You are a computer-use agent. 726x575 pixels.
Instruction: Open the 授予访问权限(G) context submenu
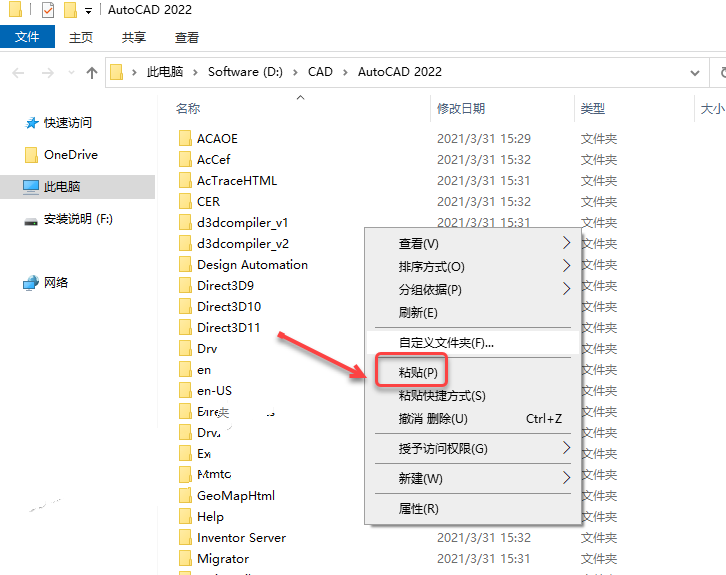tap(473, 449)
